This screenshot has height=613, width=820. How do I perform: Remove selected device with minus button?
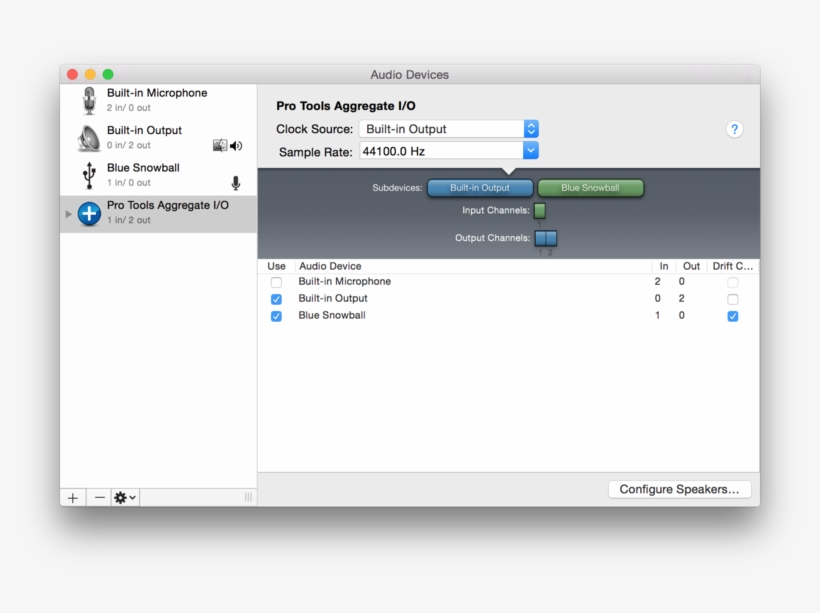click(x=99, y=497)
